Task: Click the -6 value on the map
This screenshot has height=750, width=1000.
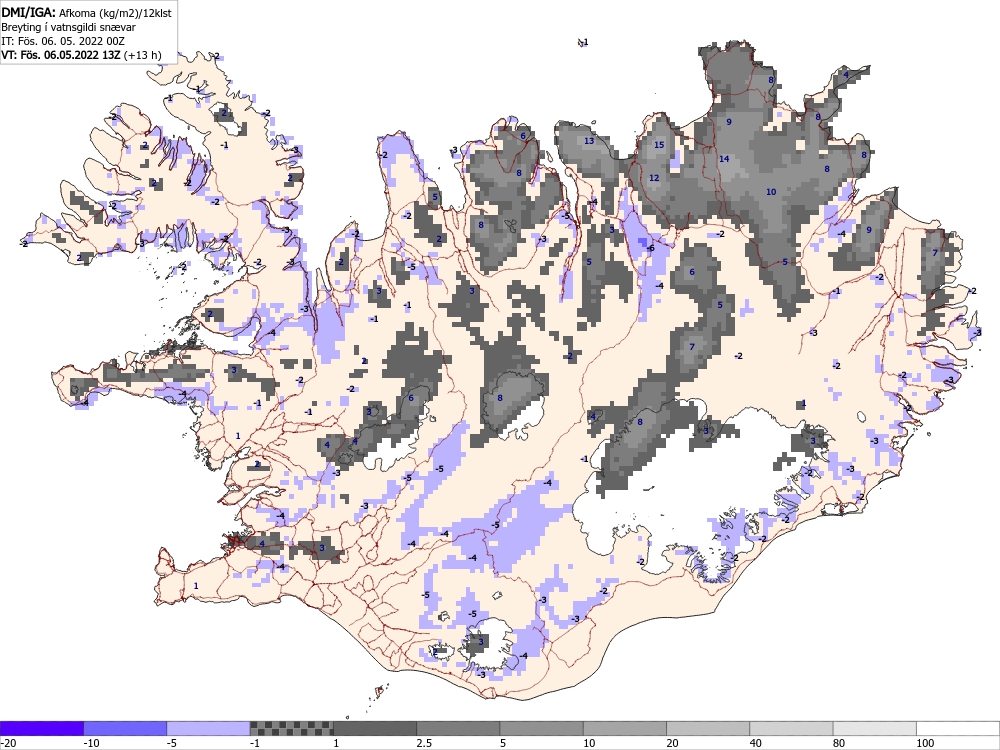Action: pyautogui.click(x=650, y=248)
